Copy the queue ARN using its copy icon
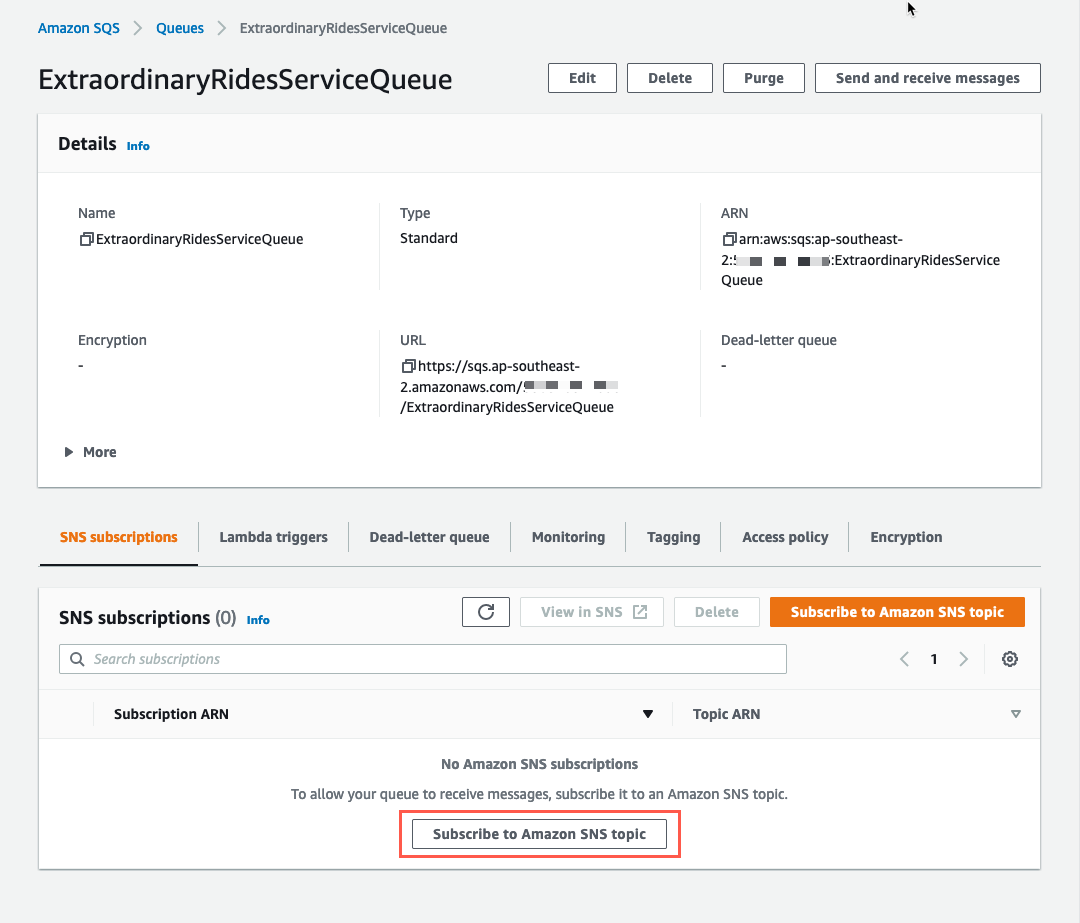The height and width of the screenshot is (923, 1080). pyautogui.click(x=729, y=239)
